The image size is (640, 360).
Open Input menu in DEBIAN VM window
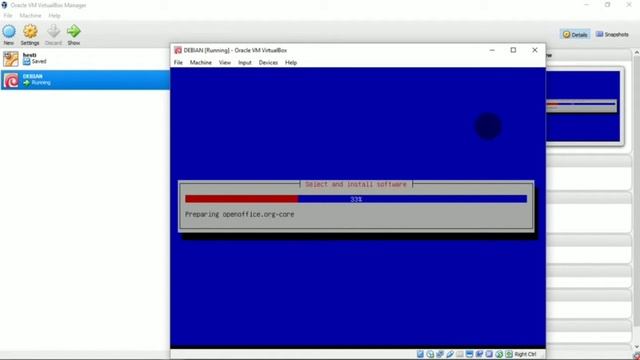pyautogui.click(x=244, y=62)
